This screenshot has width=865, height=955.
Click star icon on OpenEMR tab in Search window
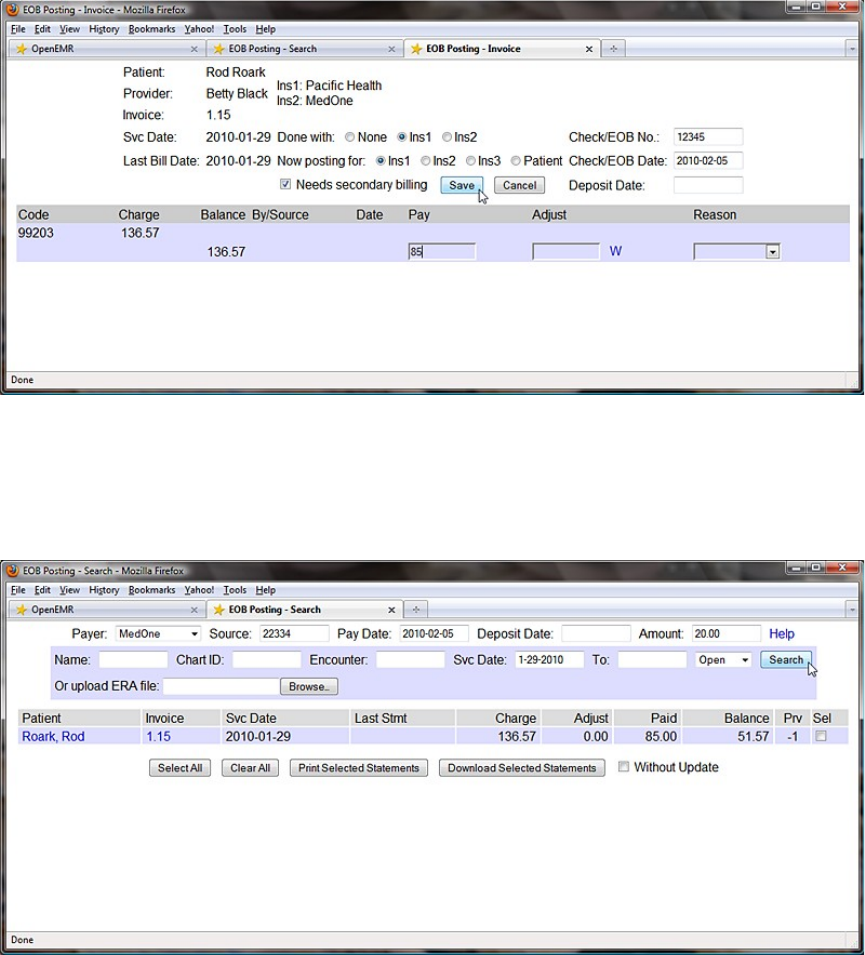click(21, 610)
